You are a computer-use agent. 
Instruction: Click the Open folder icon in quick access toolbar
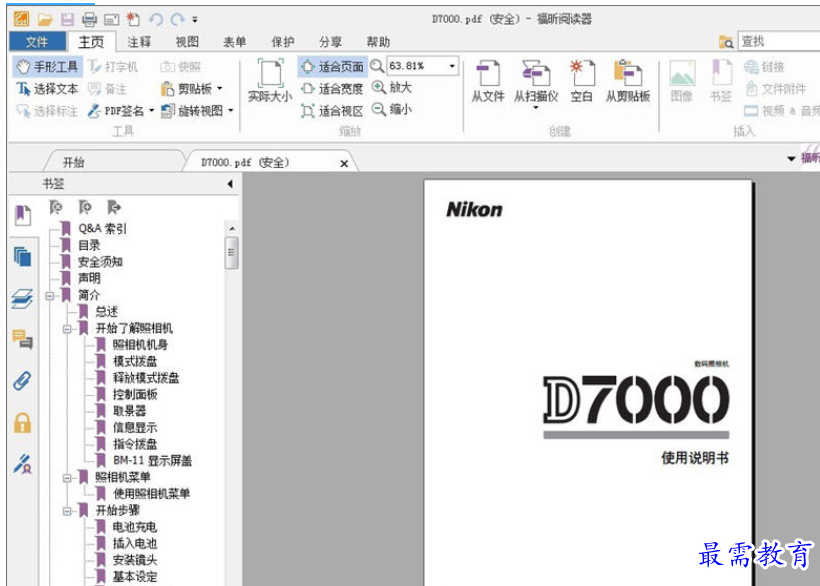(x=45, y=20)
